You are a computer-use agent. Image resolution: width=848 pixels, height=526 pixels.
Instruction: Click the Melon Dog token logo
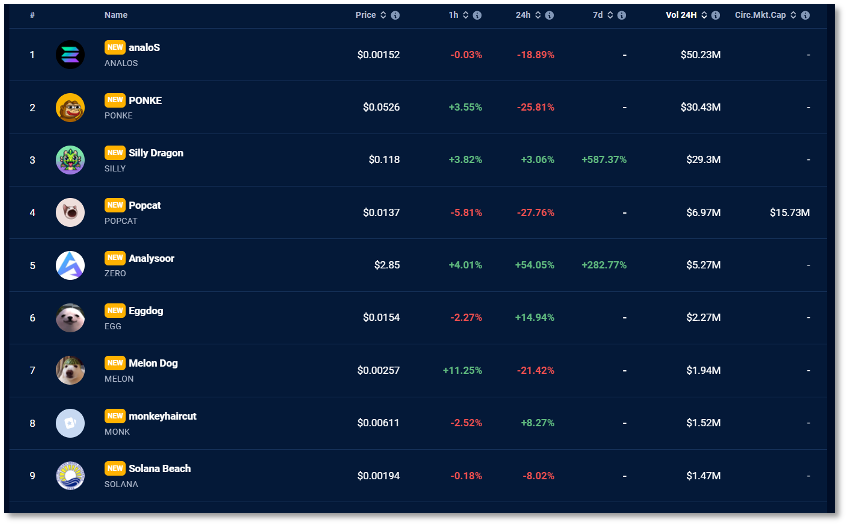70,370
